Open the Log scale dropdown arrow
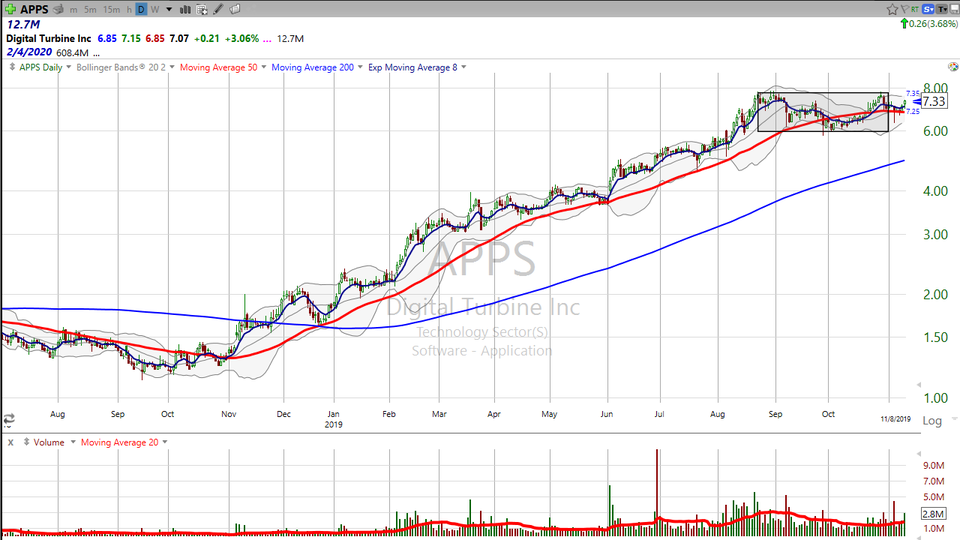This screenshot has height=540, width=960. pyautogui.click(x=954, y=420)
